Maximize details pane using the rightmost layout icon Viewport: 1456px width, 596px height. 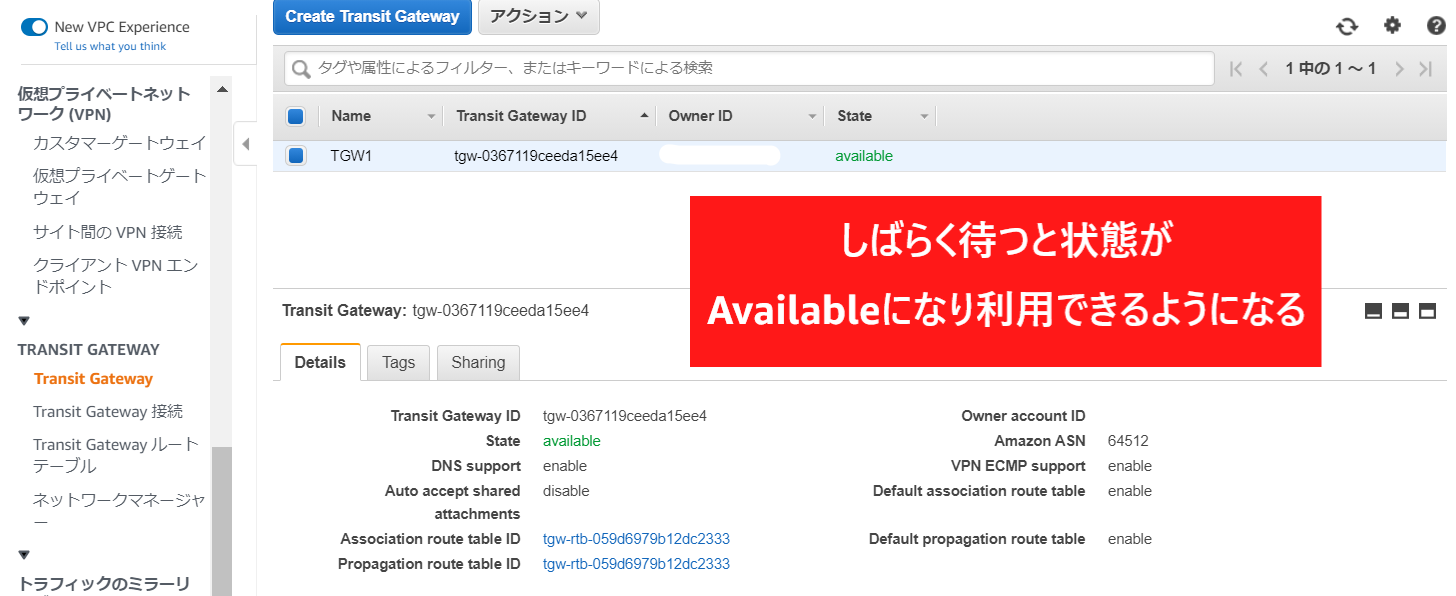pos(1428,311)
